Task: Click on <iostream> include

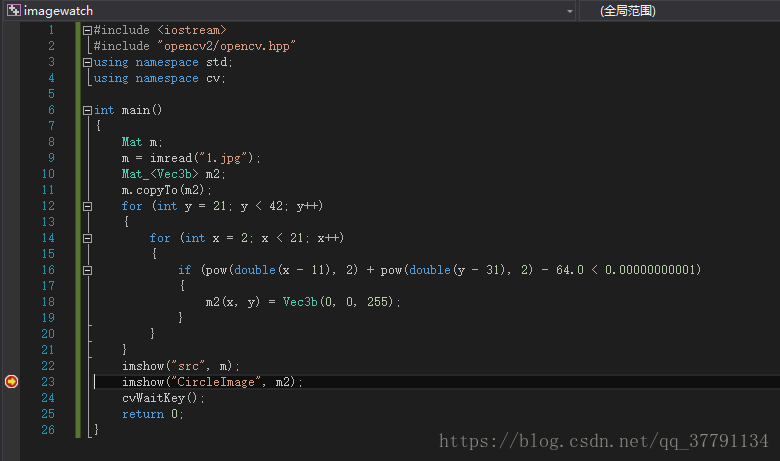Action: 192,30
